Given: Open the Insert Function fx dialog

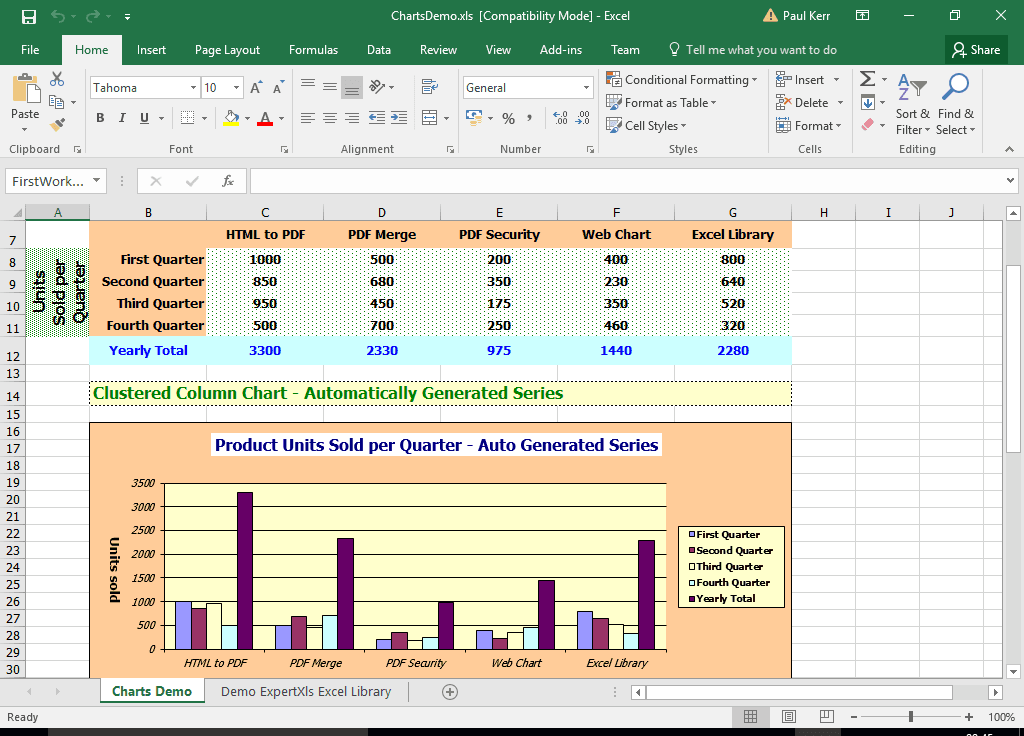Looking at the screenshot, I should 228,181.
